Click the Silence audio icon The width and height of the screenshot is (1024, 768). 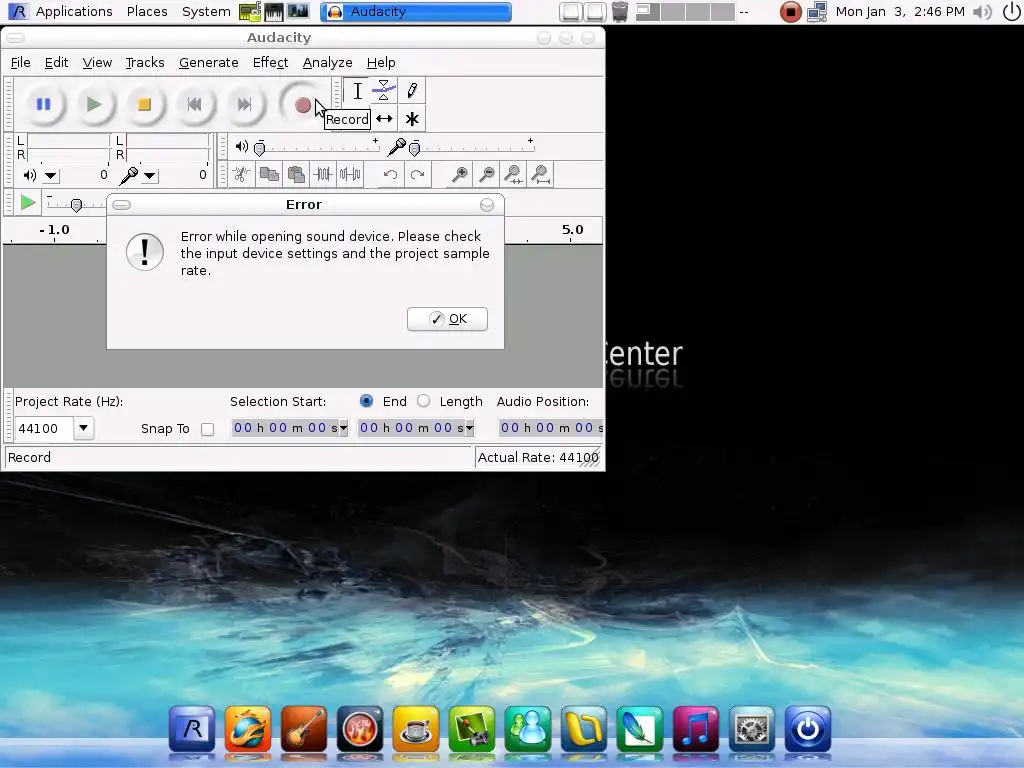(x=350, y=174)
